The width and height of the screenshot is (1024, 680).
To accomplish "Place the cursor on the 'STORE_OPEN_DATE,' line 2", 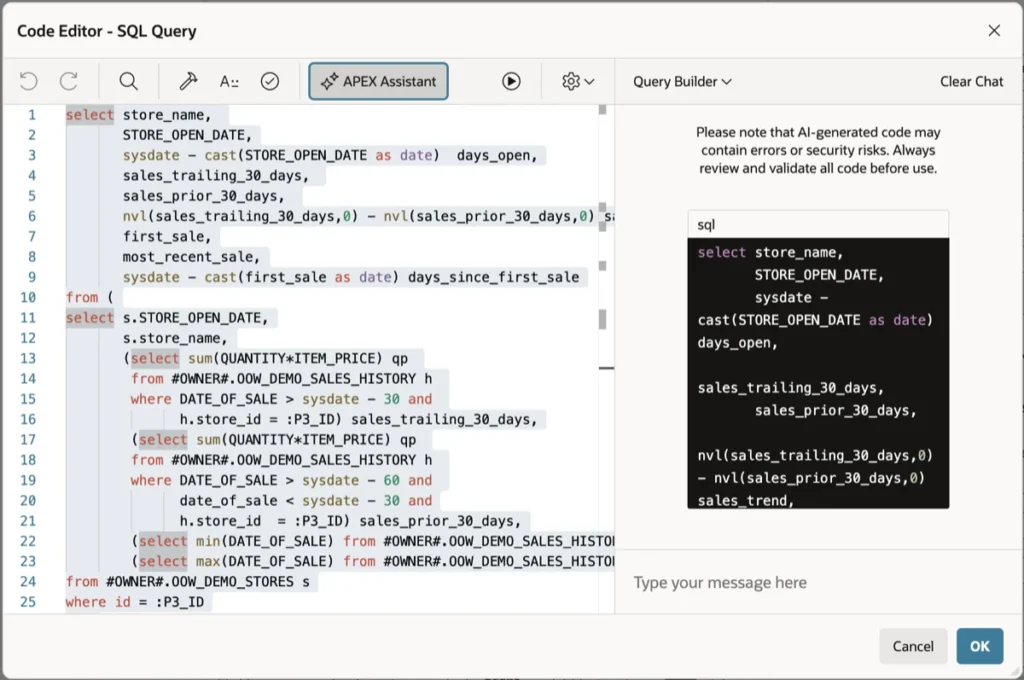I will pos(187,135).
